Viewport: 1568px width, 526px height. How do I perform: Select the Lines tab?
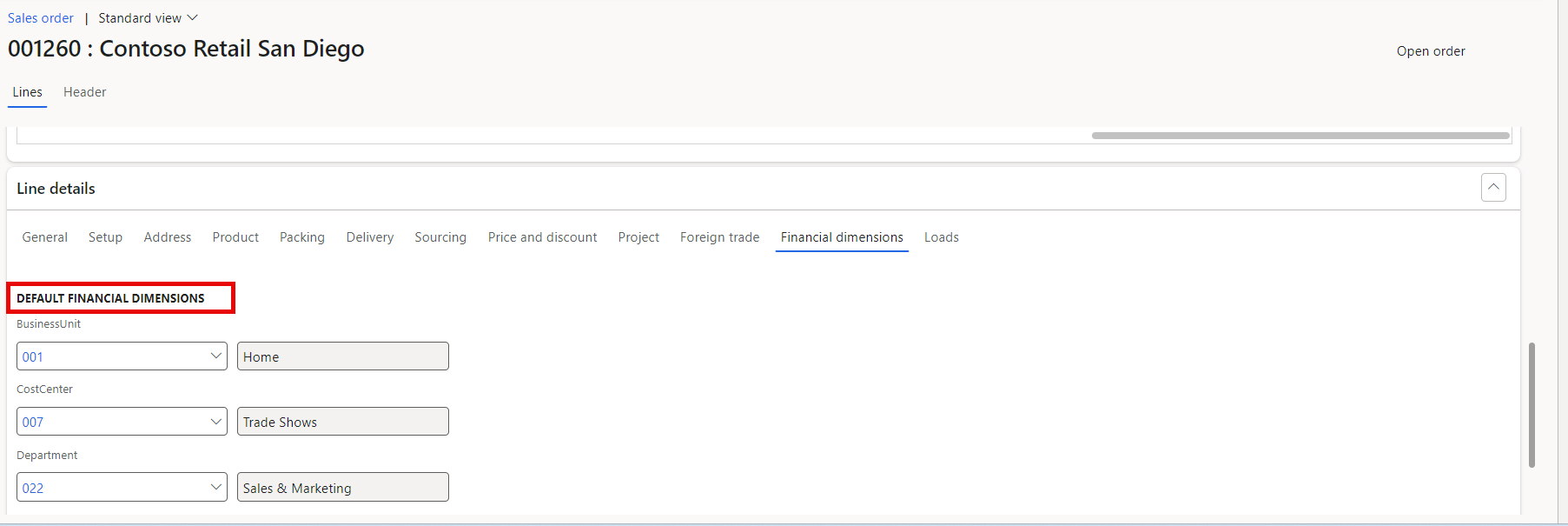pyautogui.click(x=27, y=92)
